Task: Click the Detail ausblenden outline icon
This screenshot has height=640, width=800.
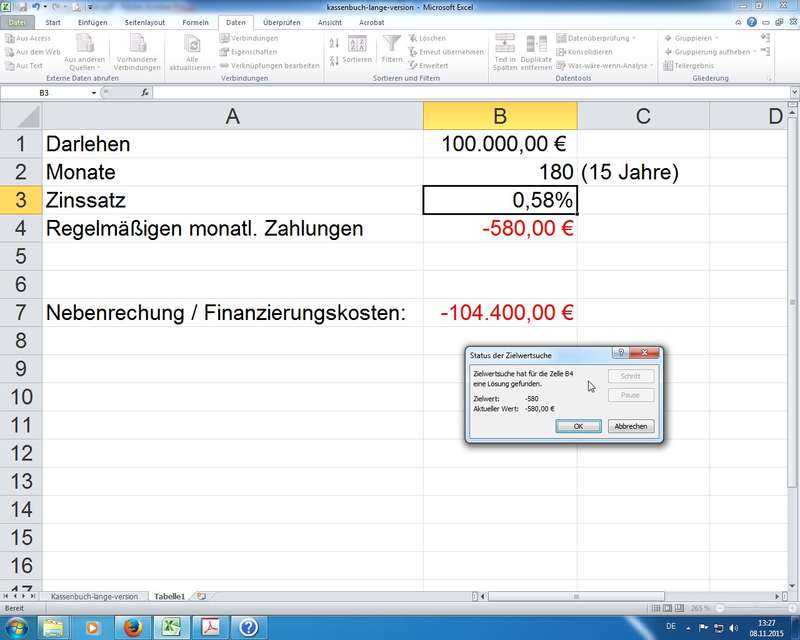Action: click(x=765, y=52)
